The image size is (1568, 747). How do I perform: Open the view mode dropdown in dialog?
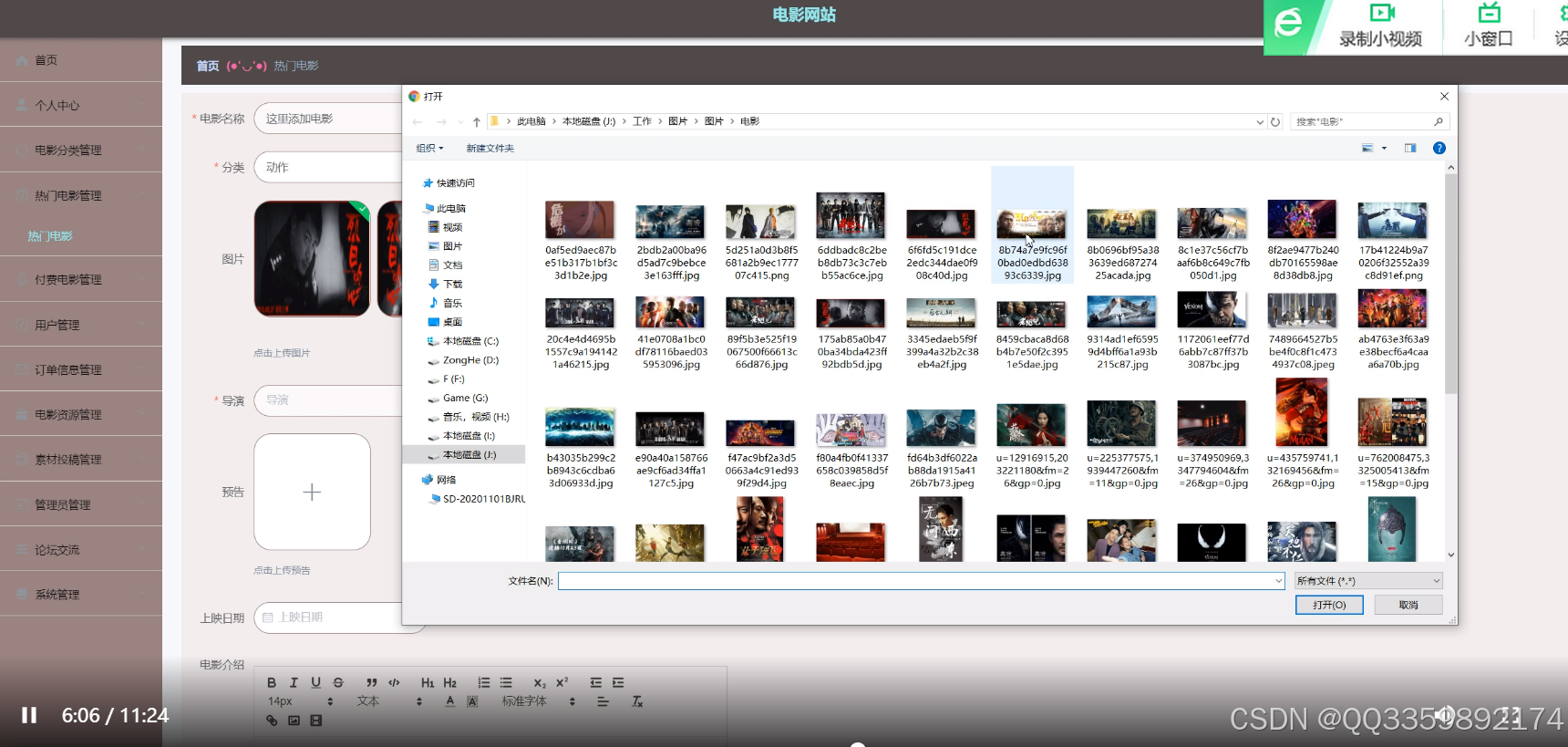pos(1384,148)
